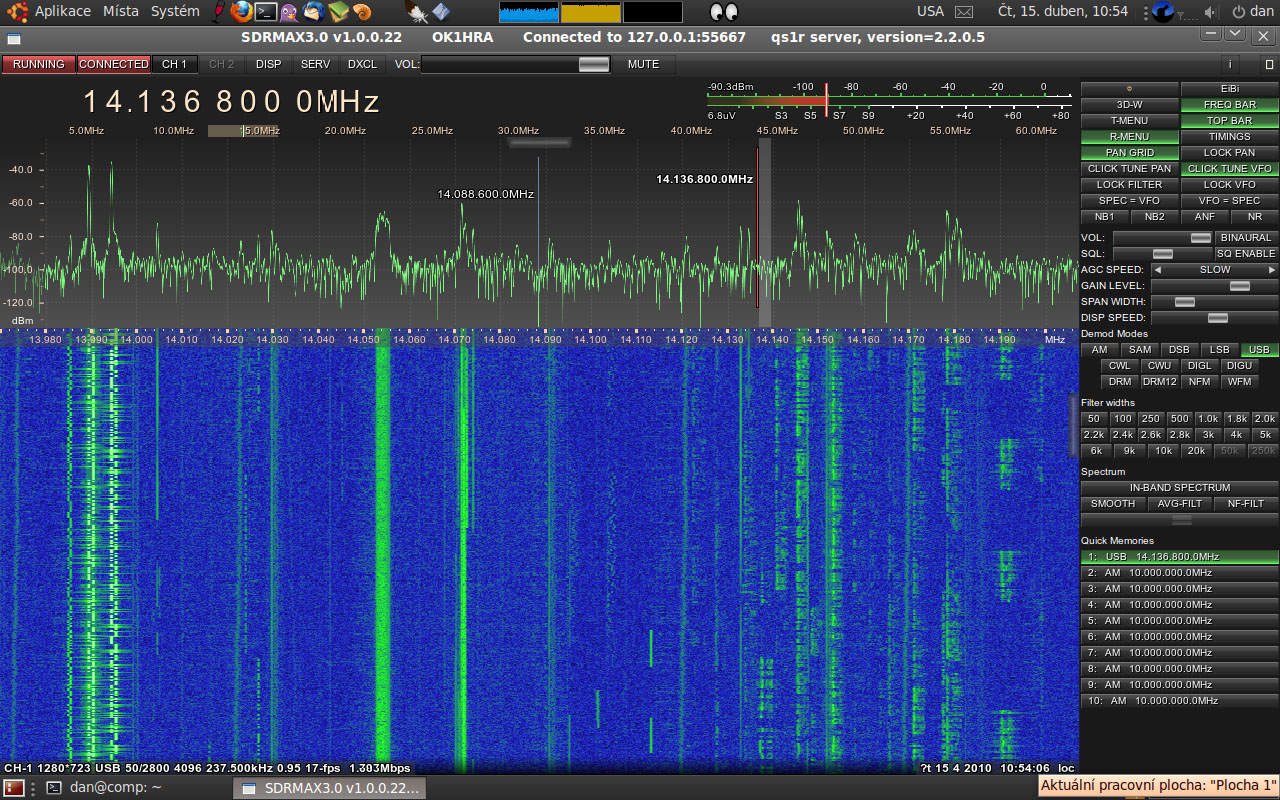This screenshot has width=1280, height=800.
Task: Click the volume speaker tray icon
Action: (x=1211, y=12)
